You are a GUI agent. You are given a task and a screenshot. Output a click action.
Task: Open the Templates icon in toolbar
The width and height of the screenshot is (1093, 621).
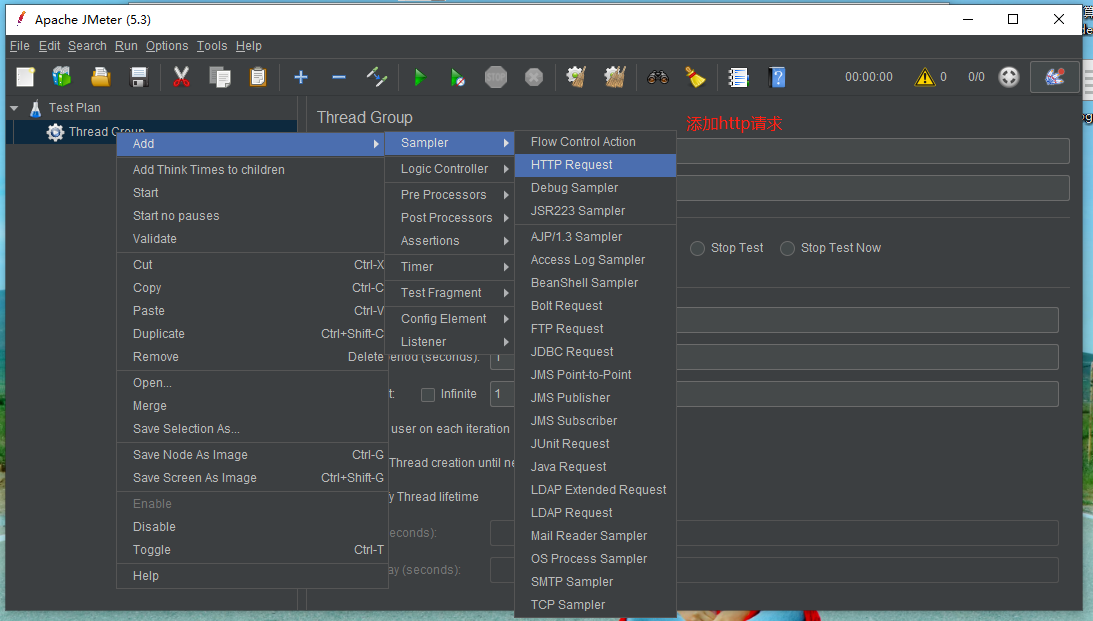coord(62,77)
